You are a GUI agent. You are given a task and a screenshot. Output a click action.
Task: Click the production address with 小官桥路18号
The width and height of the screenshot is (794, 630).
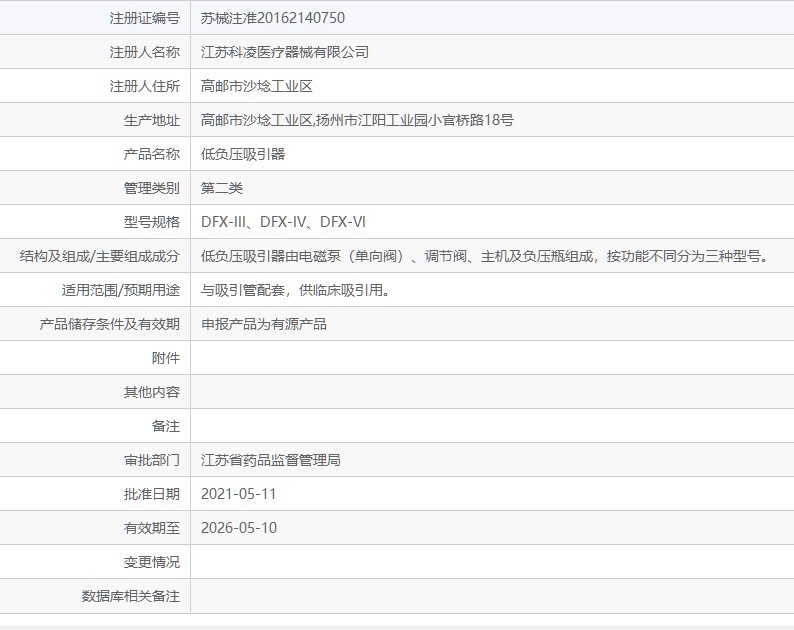click(x=357, y=120)
